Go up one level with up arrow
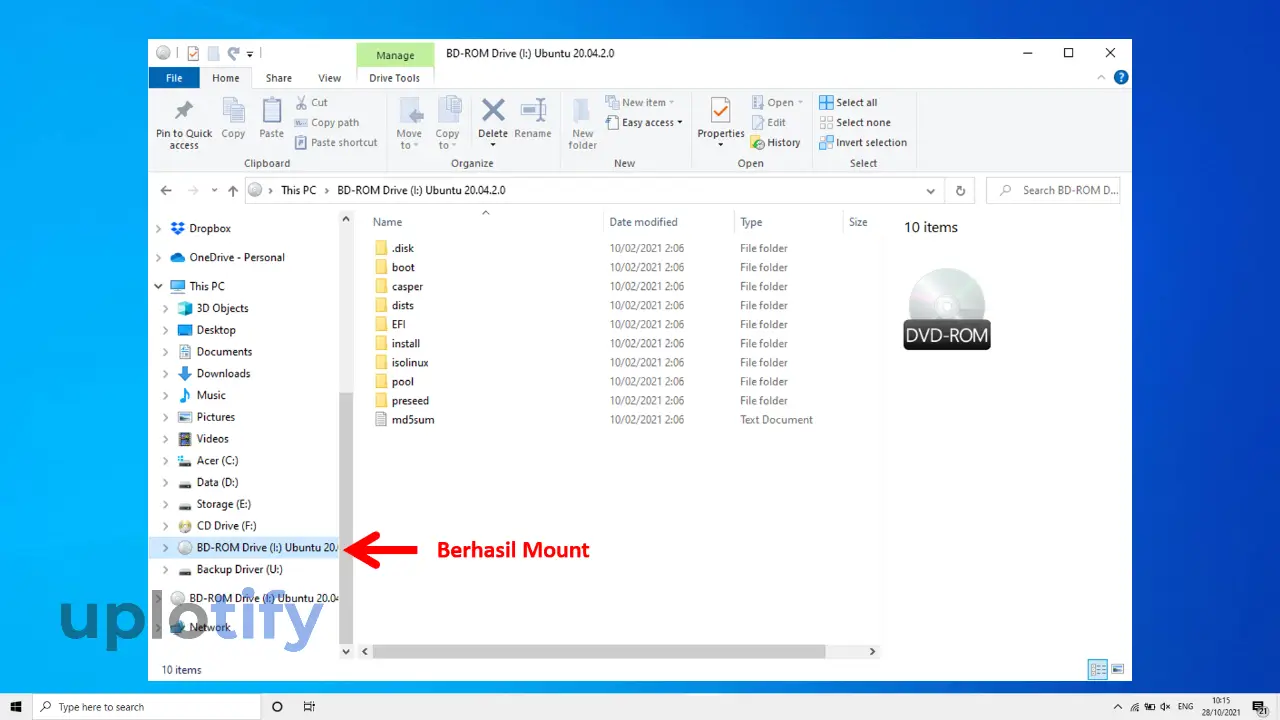 [x=233, y=190]
